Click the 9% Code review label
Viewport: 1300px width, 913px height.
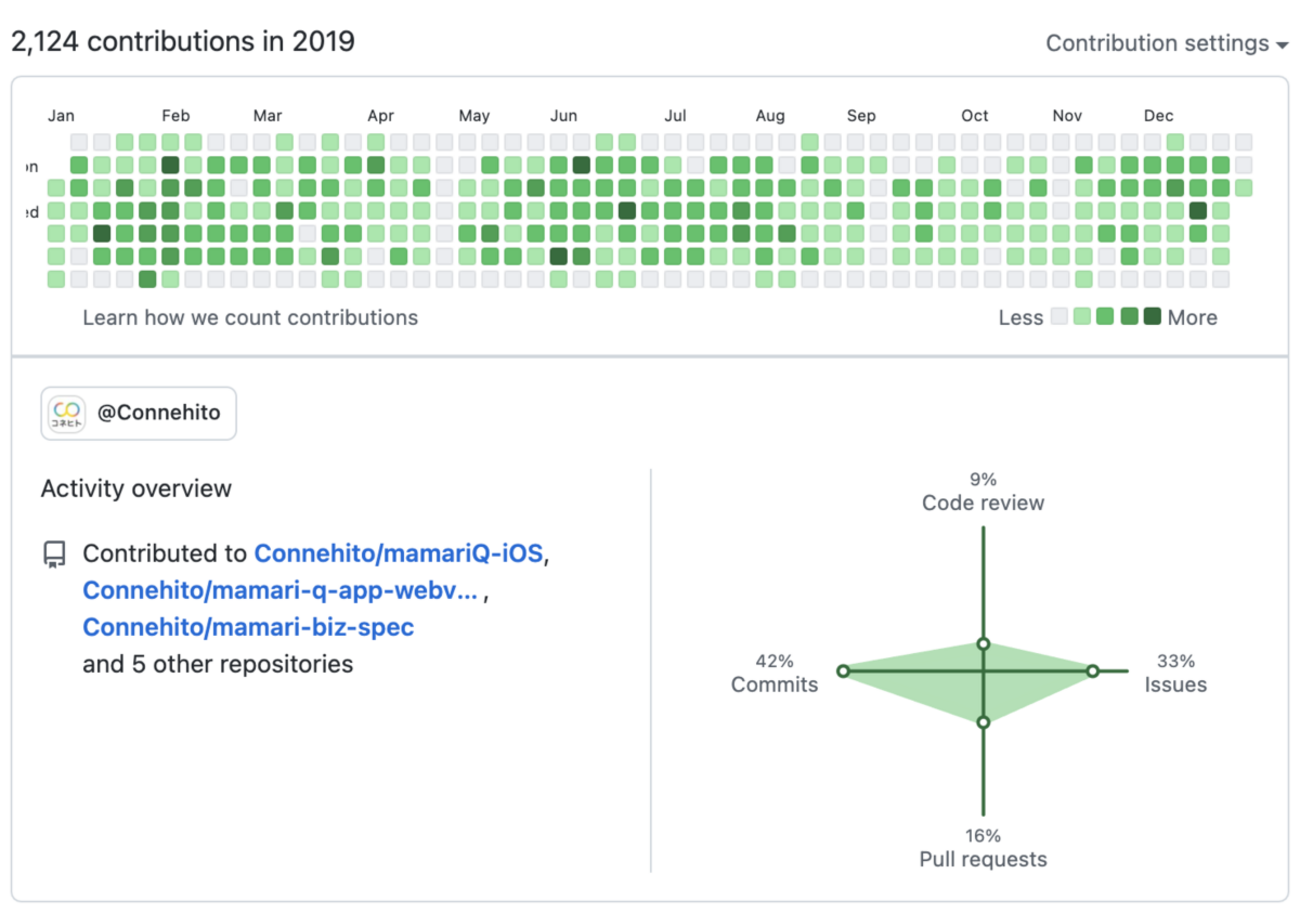pos(983,491)
